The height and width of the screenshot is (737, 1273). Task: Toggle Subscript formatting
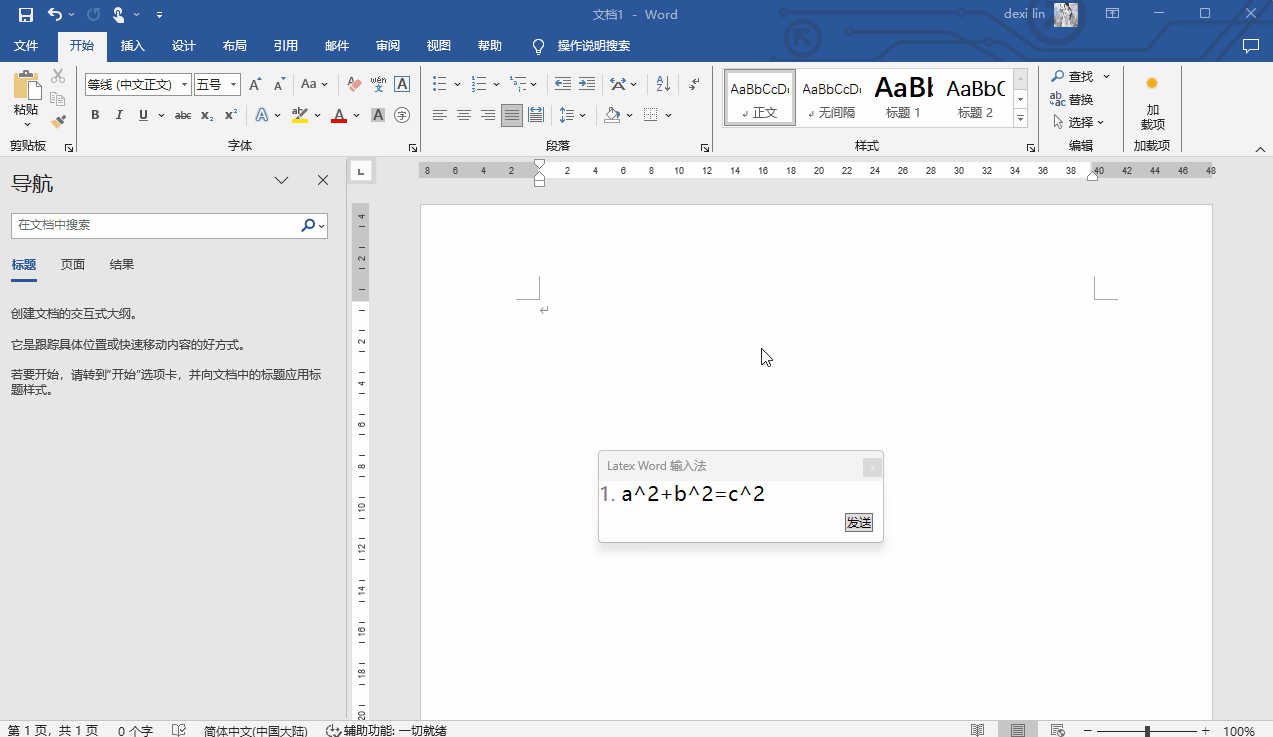207,116
